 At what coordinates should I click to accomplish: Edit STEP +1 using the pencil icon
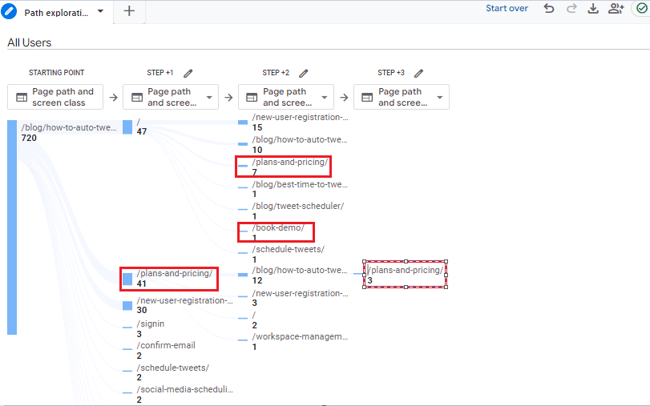click(188, 73)
